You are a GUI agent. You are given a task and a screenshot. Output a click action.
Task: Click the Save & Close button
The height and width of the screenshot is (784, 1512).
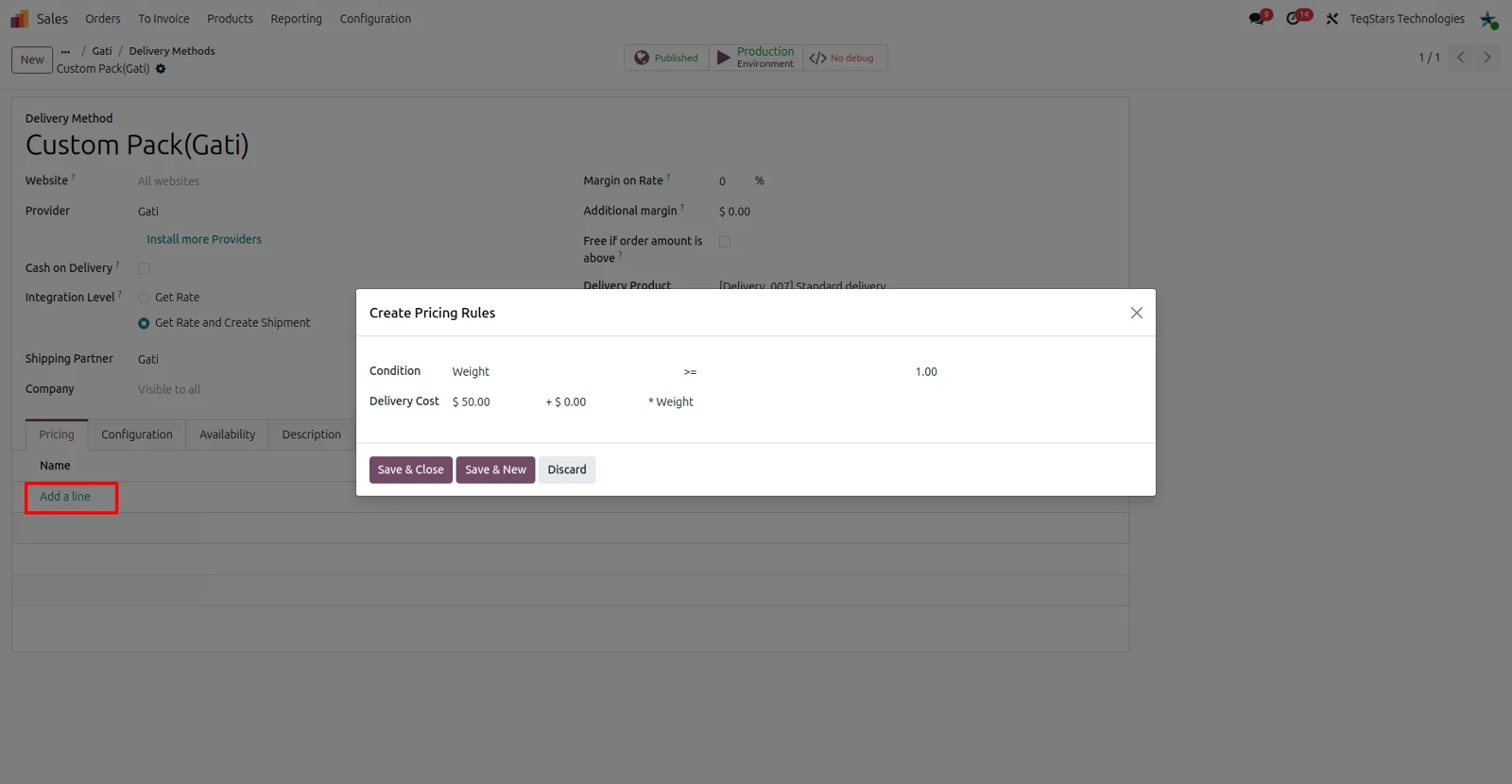click(x=411, y=469)
